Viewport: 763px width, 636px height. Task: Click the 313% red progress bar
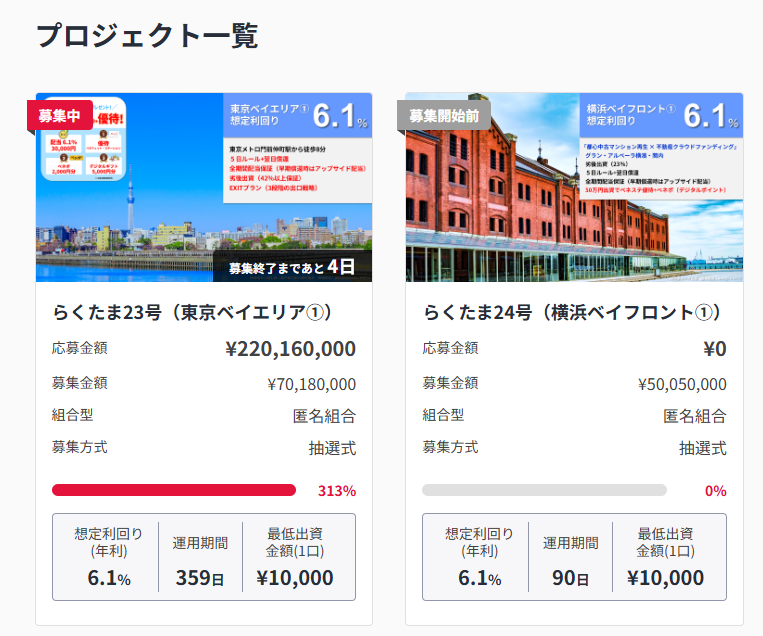174,490
